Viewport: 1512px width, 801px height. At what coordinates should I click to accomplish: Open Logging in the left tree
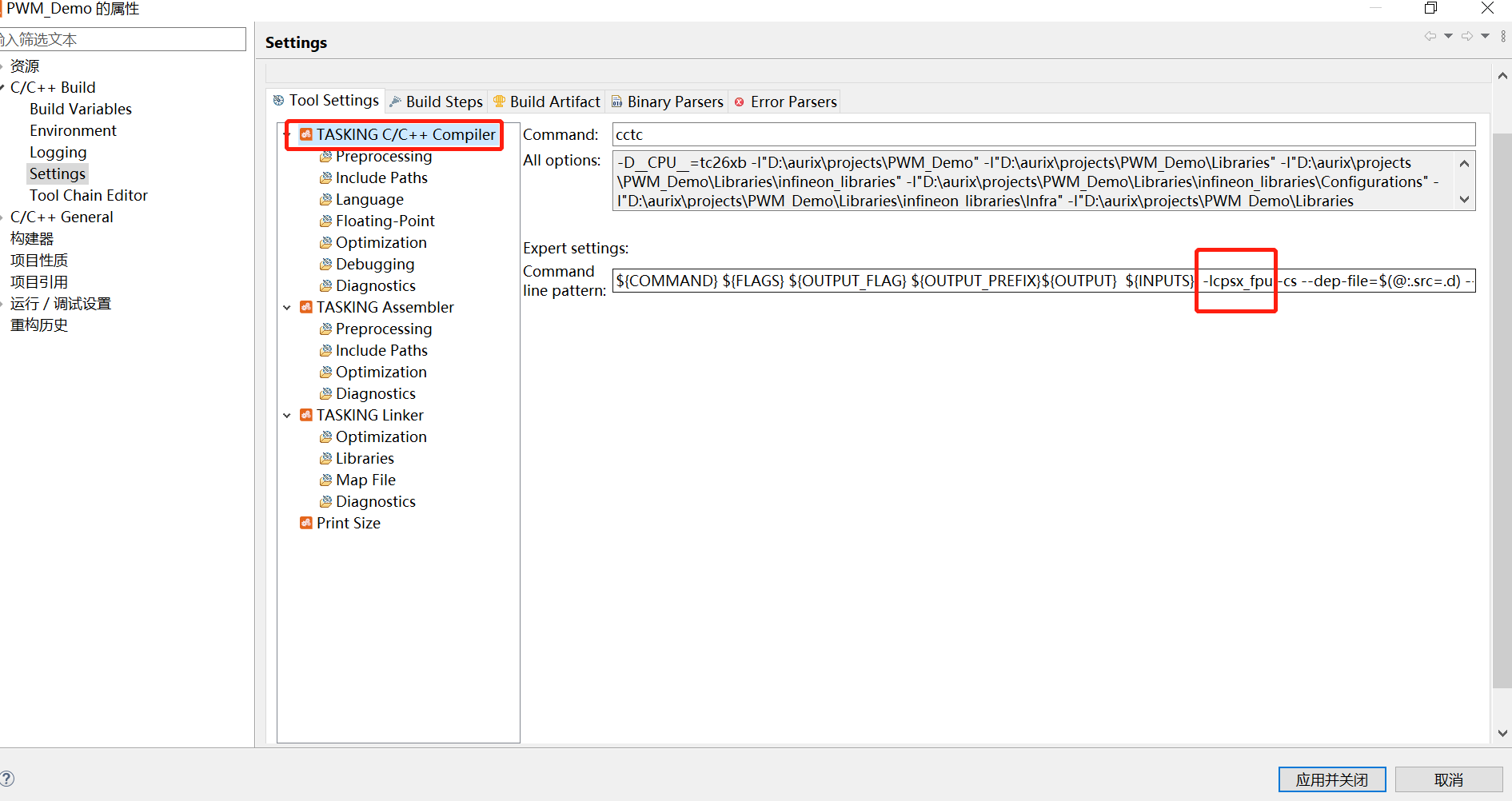coord(58,152)
